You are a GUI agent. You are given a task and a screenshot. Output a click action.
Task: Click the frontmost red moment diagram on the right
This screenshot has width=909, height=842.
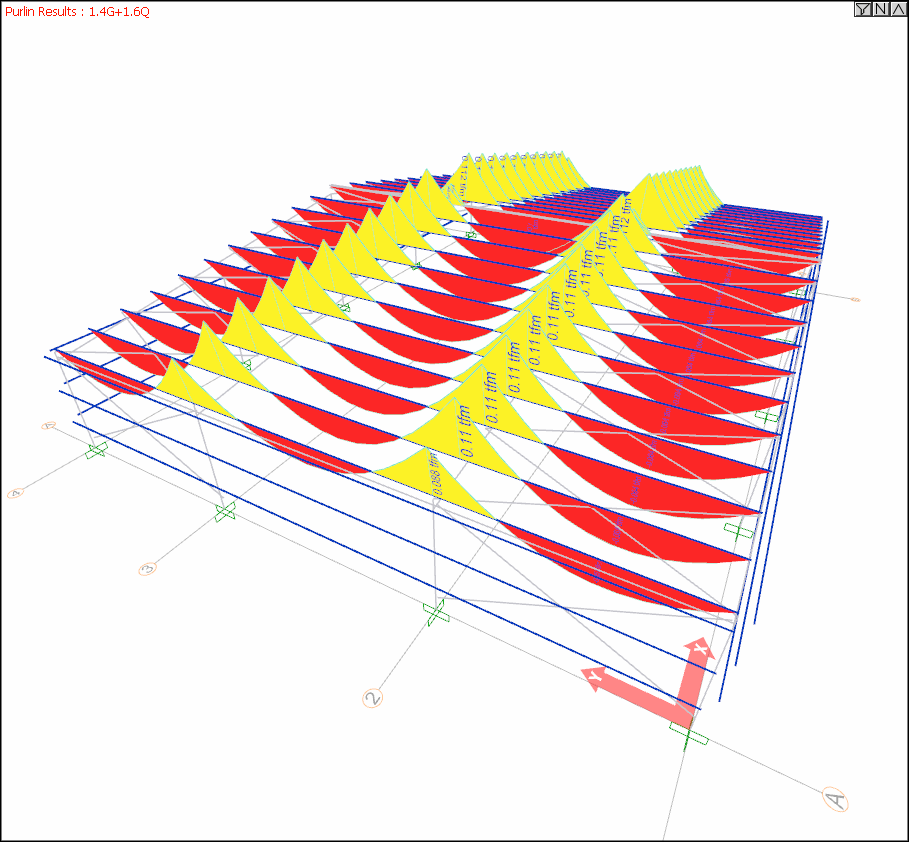pyautogui.click(x=640, y=575)
